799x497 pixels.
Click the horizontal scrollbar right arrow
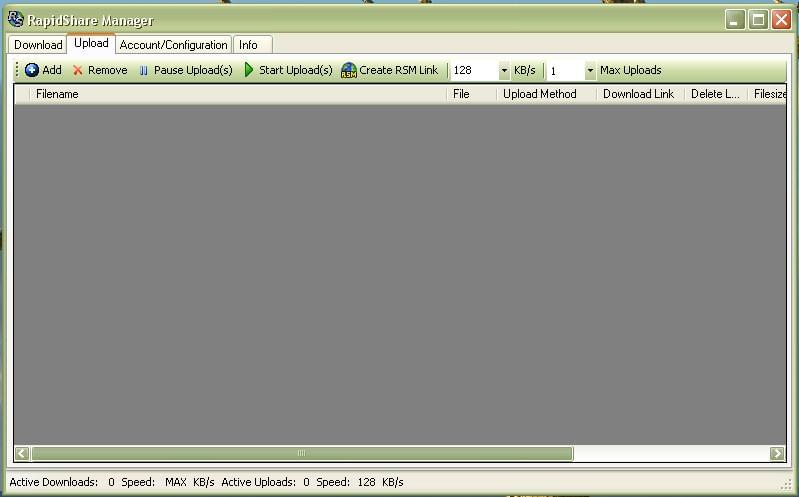pyautogui.click(x=777, y=453)
